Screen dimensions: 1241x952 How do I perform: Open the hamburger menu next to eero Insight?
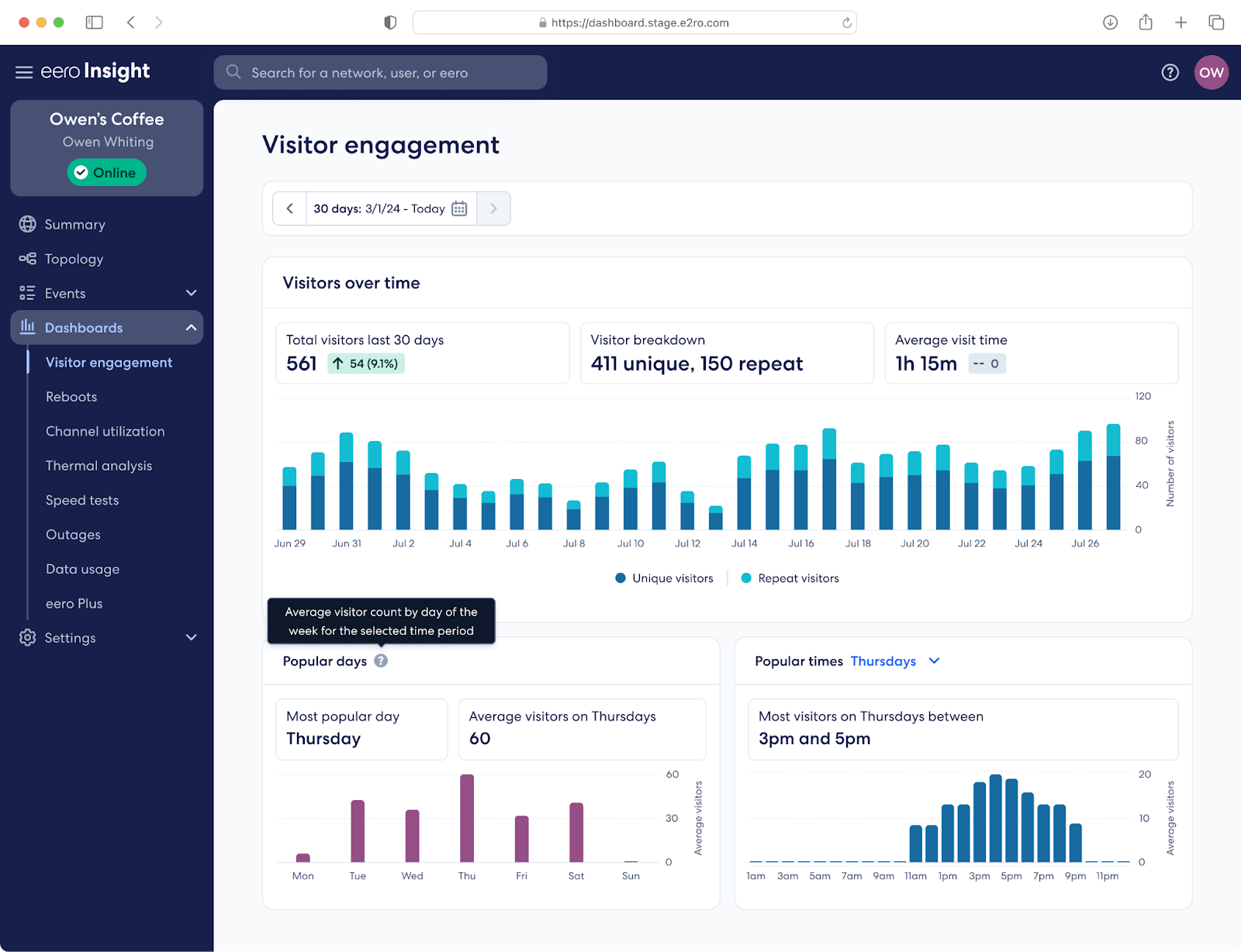24,72
